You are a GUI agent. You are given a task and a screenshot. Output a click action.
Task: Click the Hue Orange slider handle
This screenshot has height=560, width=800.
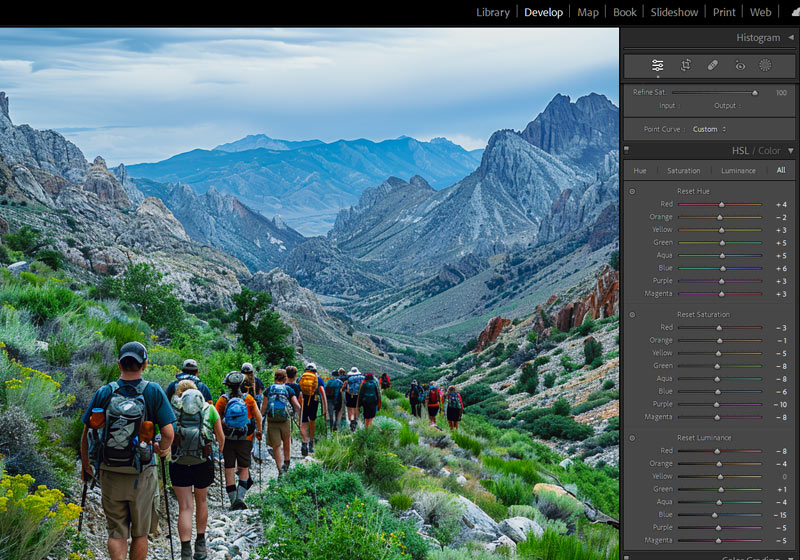pyautogui.click(x=719, y=217)
